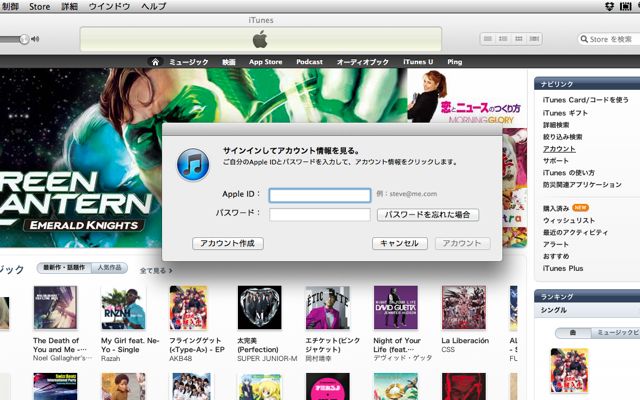Open the 絞り込み検索 link
640x400 pixels.
562,137
